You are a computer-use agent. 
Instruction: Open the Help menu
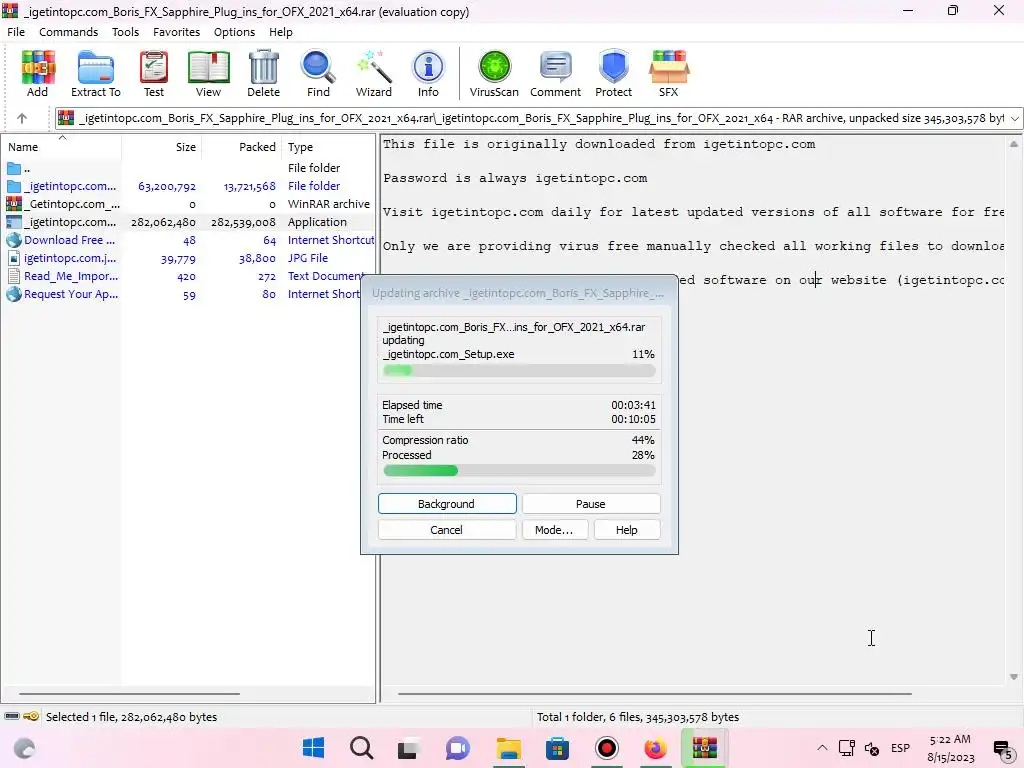[281, 32]
